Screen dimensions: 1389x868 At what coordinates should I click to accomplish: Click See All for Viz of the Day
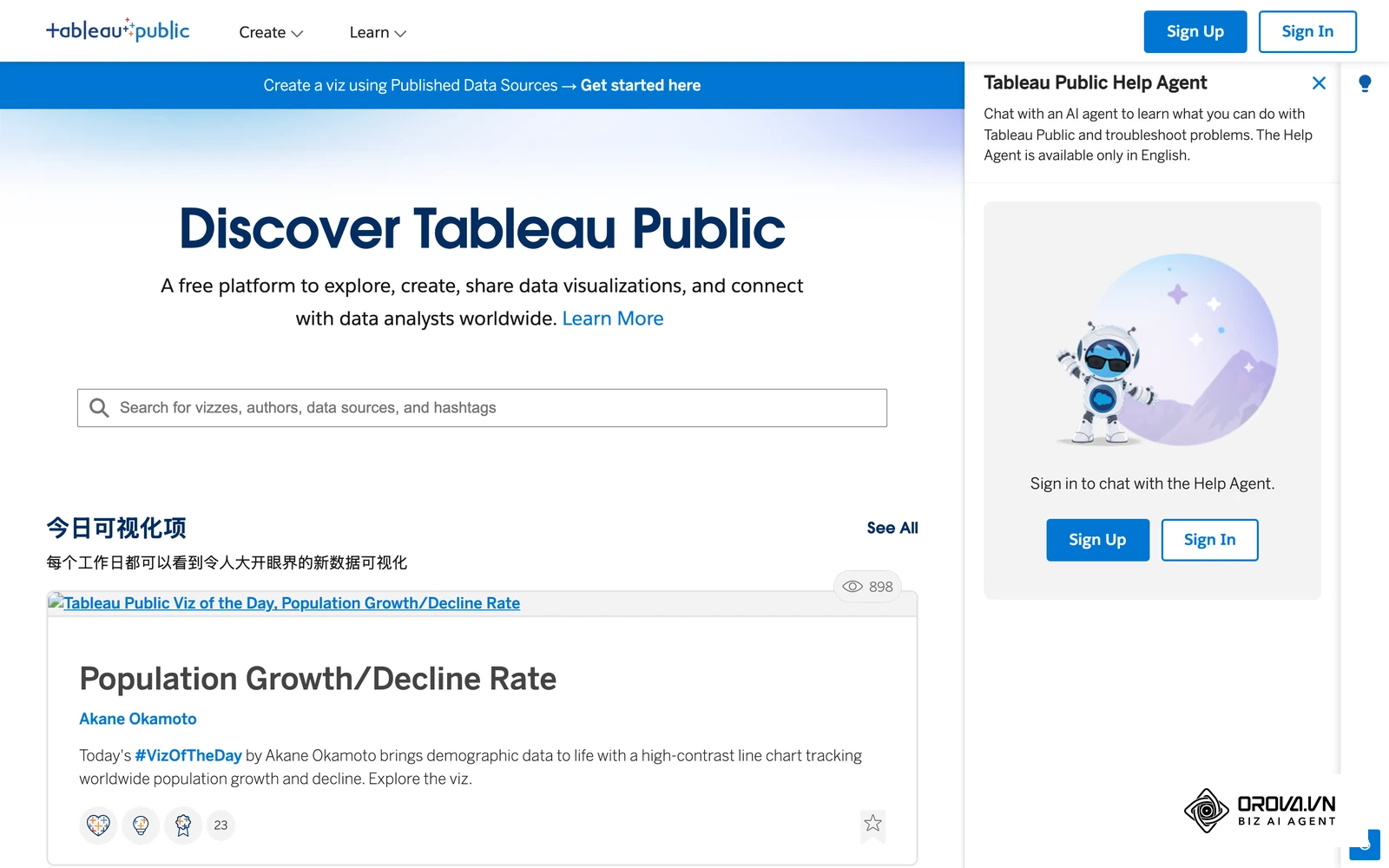click(x=892, y=528)
